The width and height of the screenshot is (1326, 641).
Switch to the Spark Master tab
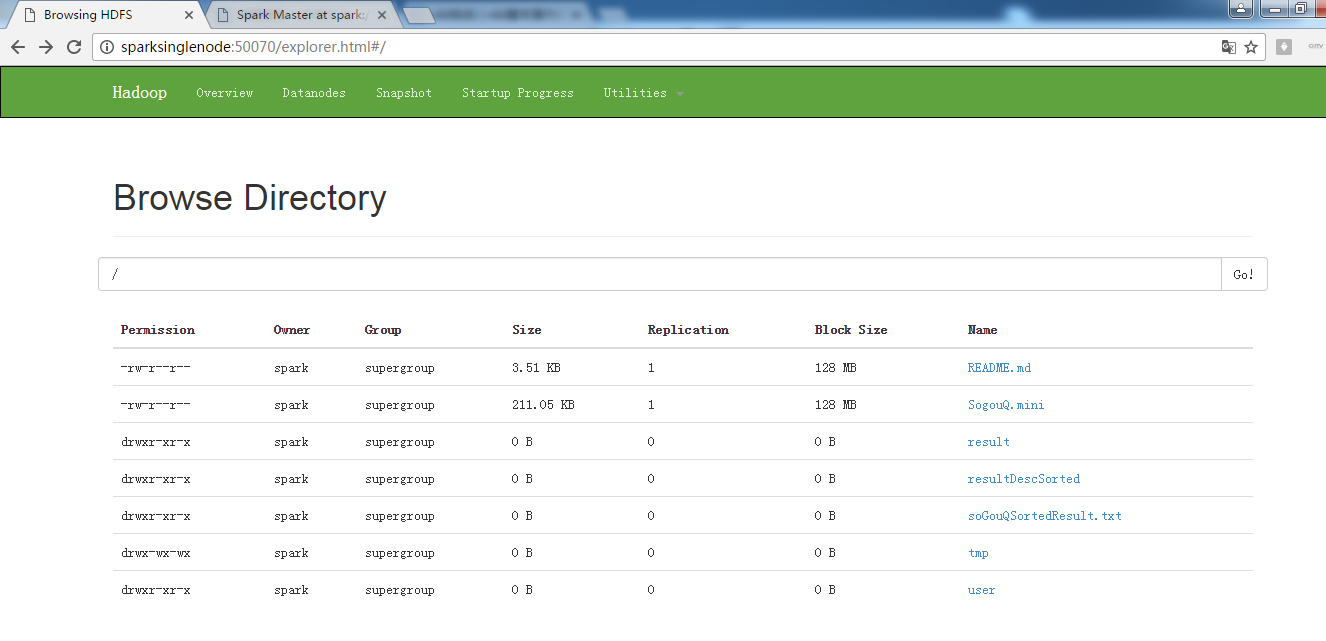point(298,15)
